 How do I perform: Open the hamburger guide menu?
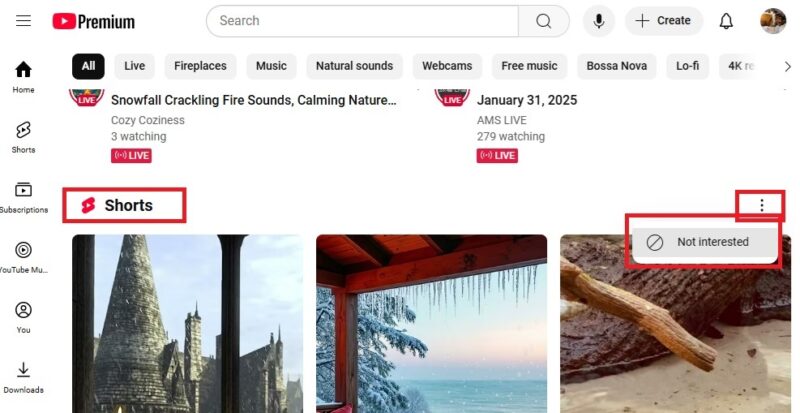23,21
